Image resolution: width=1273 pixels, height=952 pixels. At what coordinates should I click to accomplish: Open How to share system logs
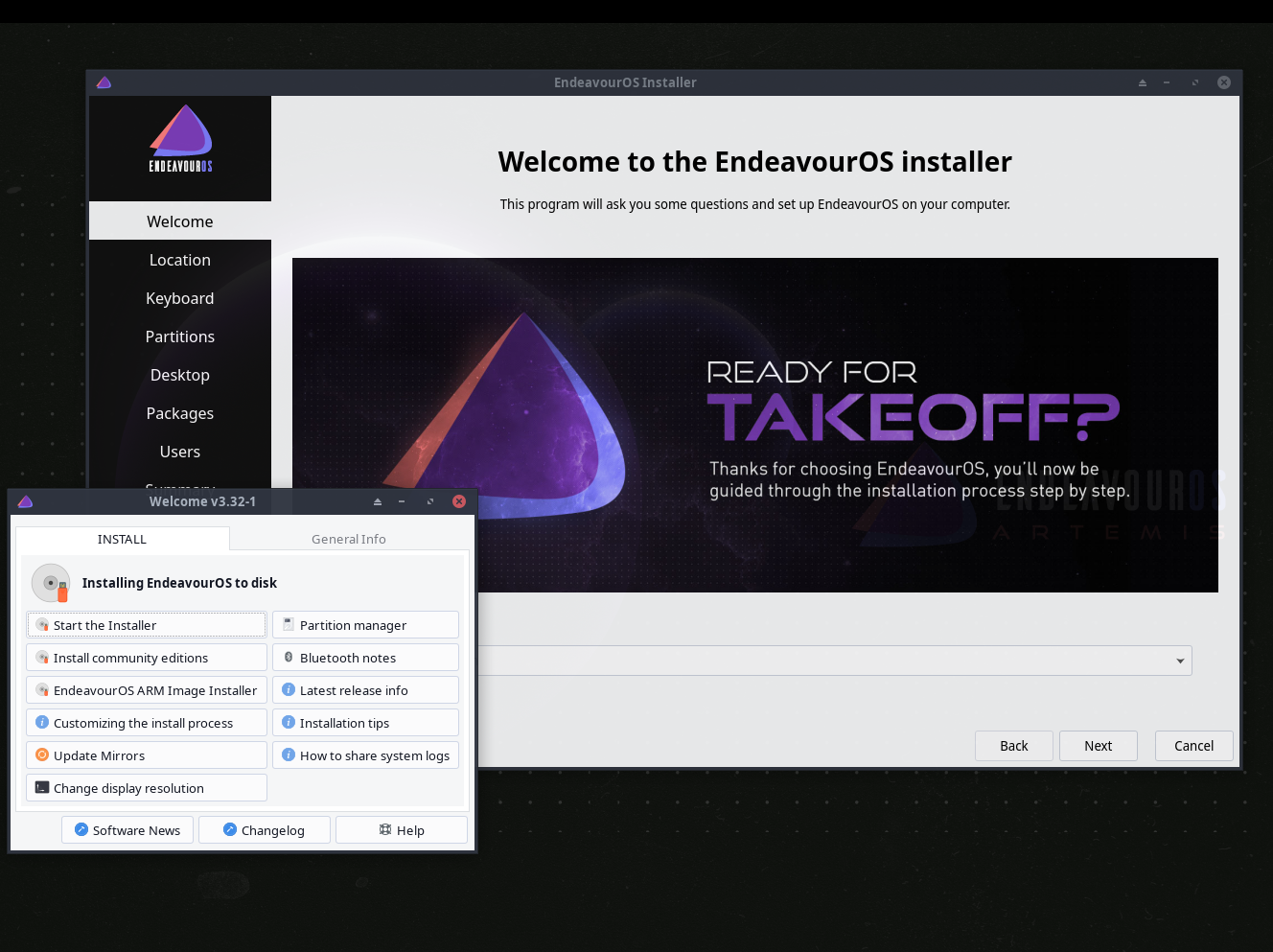click(x=365, y=755)
